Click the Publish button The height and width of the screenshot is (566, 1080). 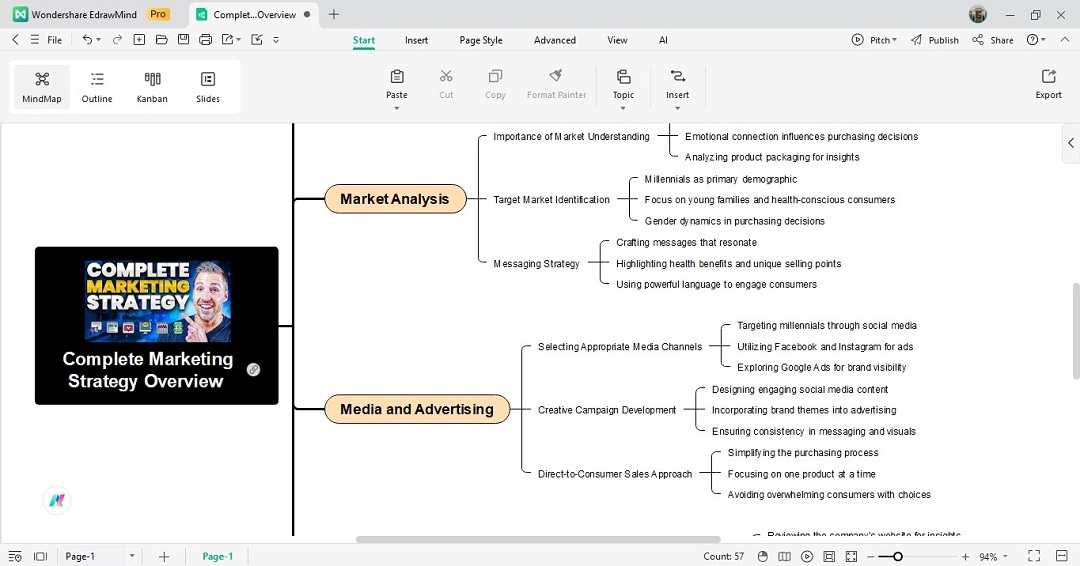[935, 40]
